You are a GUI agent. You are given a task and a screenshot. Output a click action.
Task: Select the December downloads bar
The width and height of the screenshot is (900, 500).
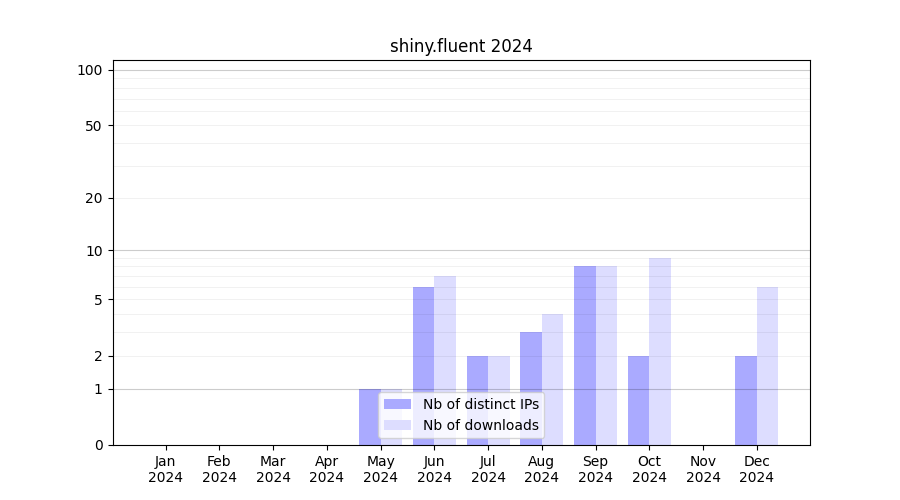coord(767,365)
